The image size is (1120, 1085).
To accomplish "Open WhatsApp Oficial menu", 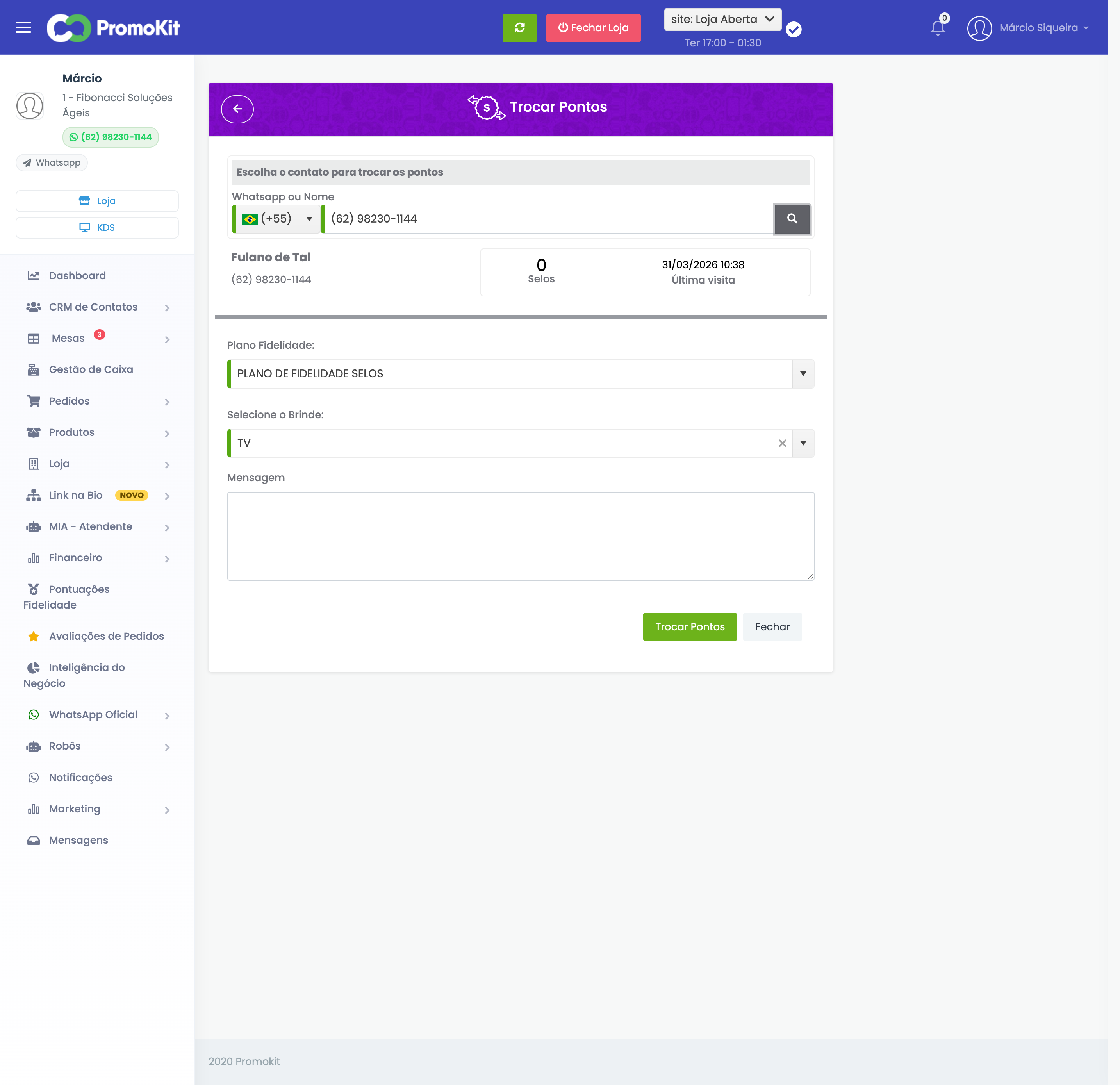I will pos(93,715).
